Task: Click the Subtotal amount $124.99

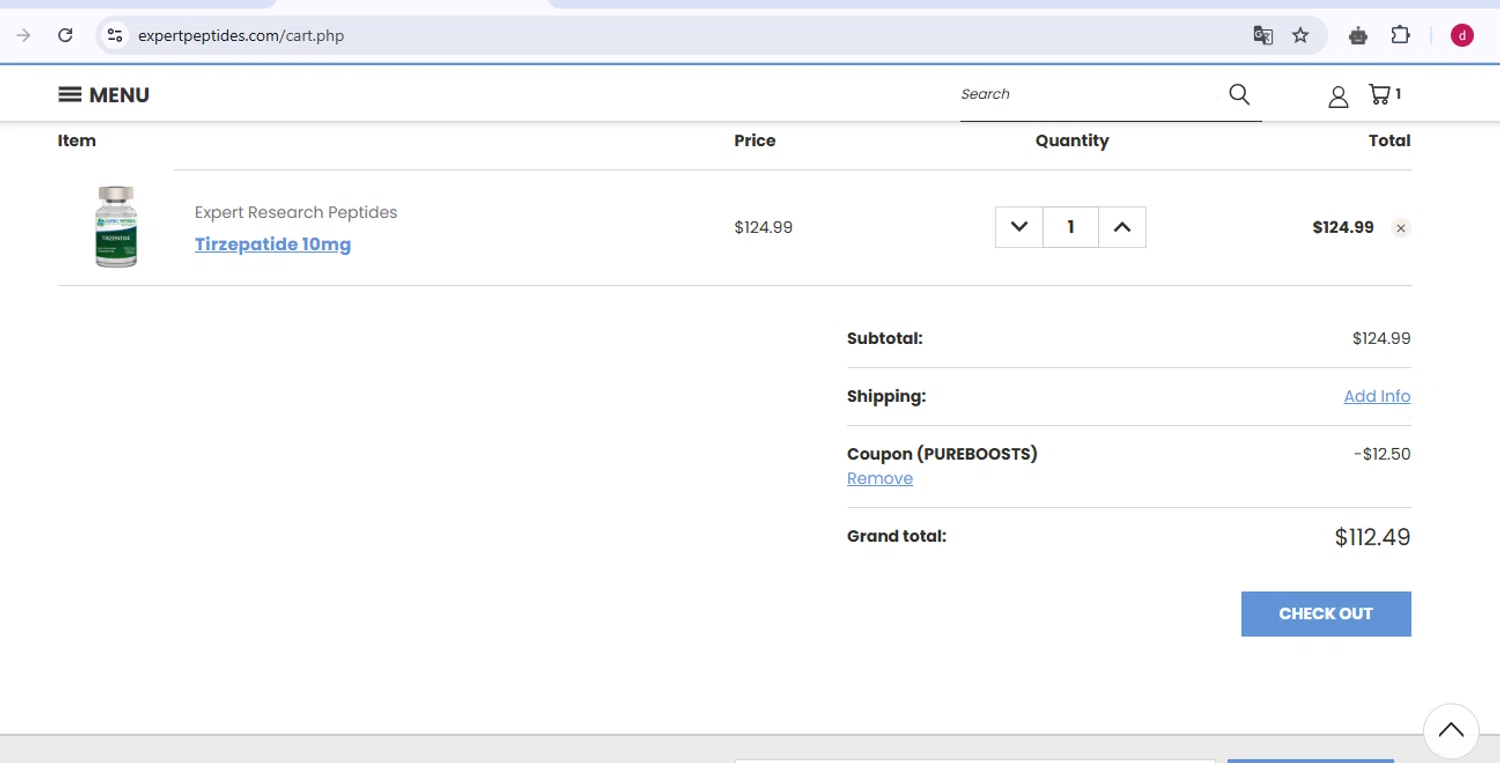Action: click(x=1381, y=338)
